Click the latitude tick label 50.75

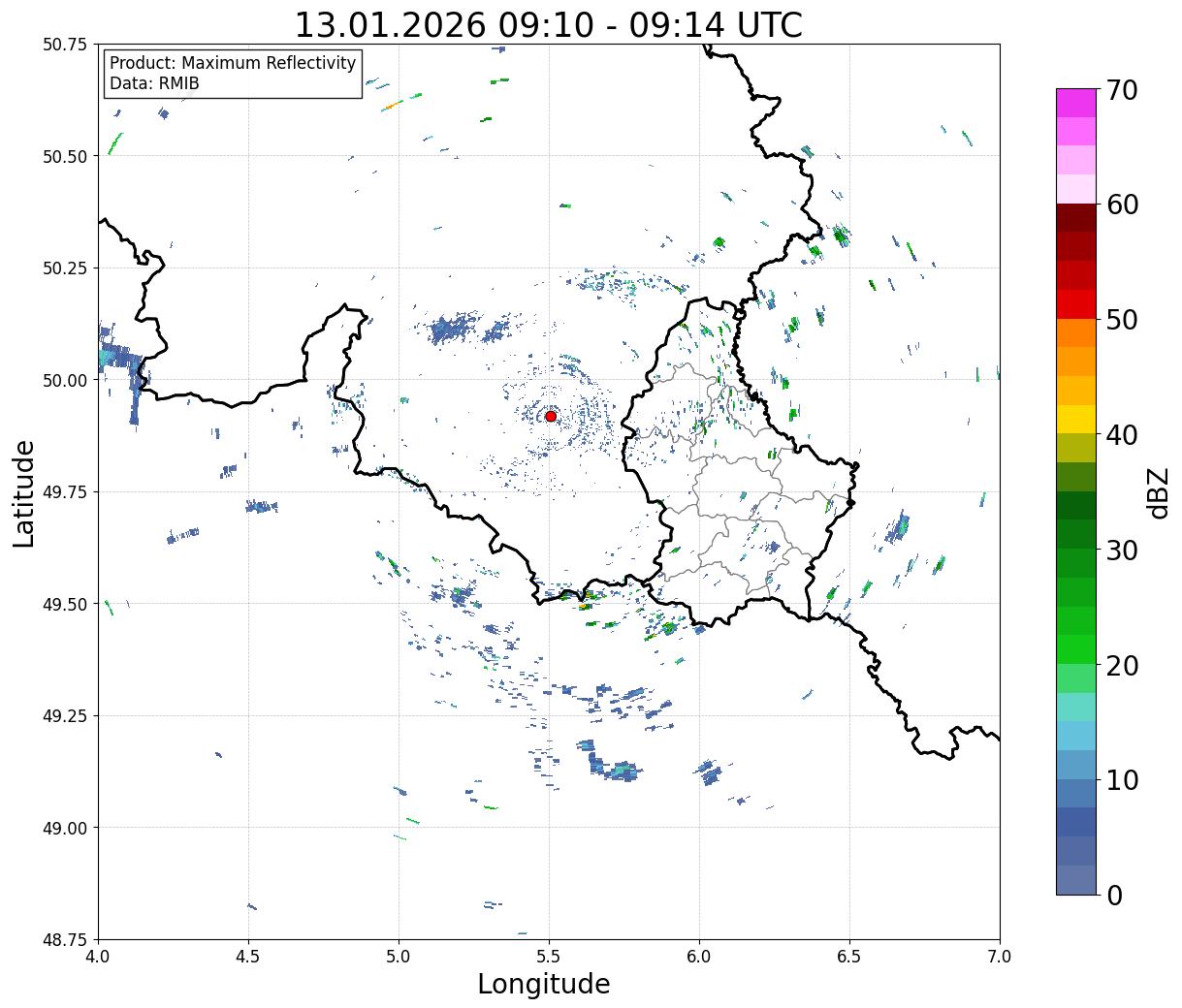click(66, 45)
